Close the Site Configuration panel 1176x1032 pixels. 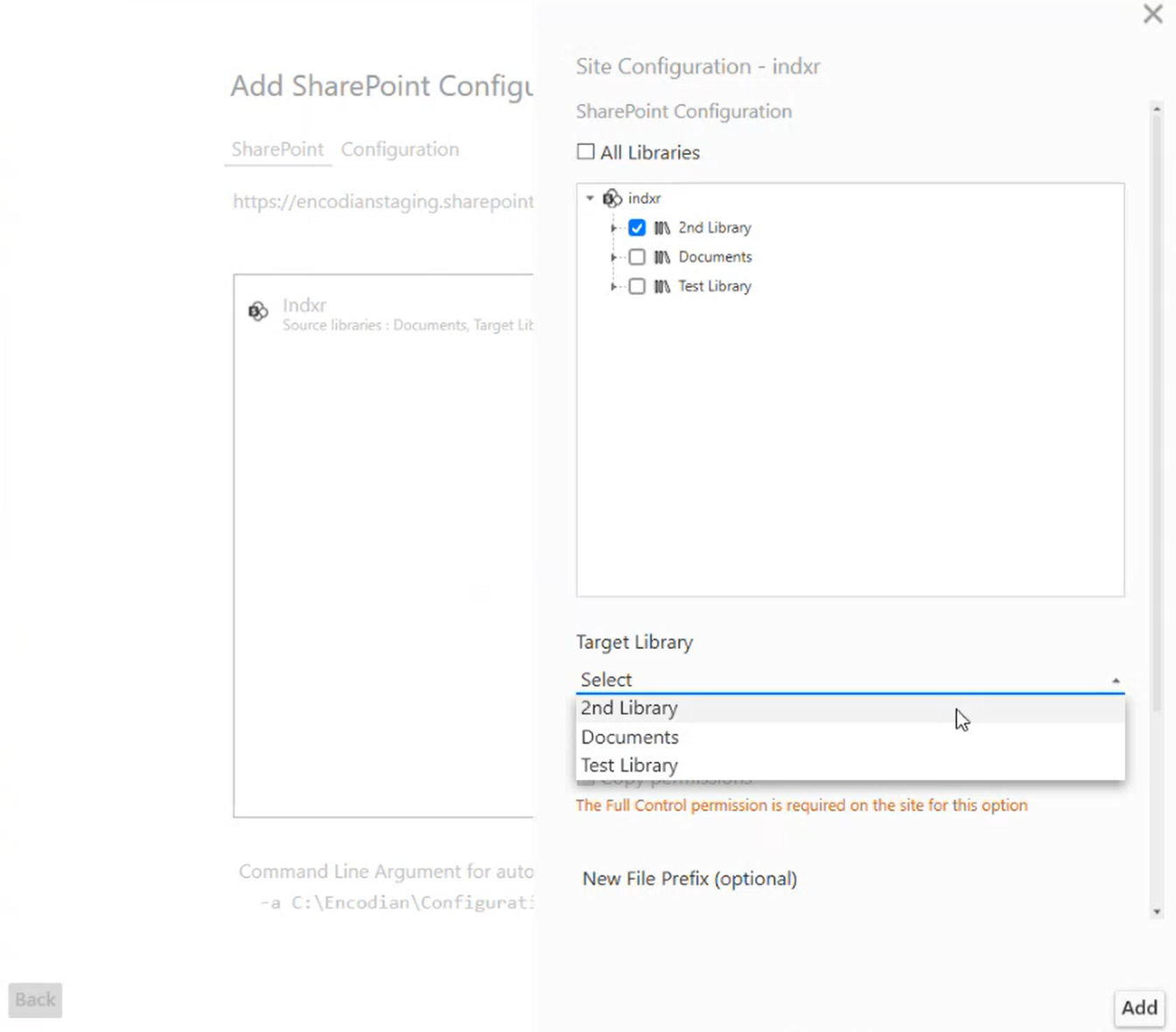[x=1152, y=14]
